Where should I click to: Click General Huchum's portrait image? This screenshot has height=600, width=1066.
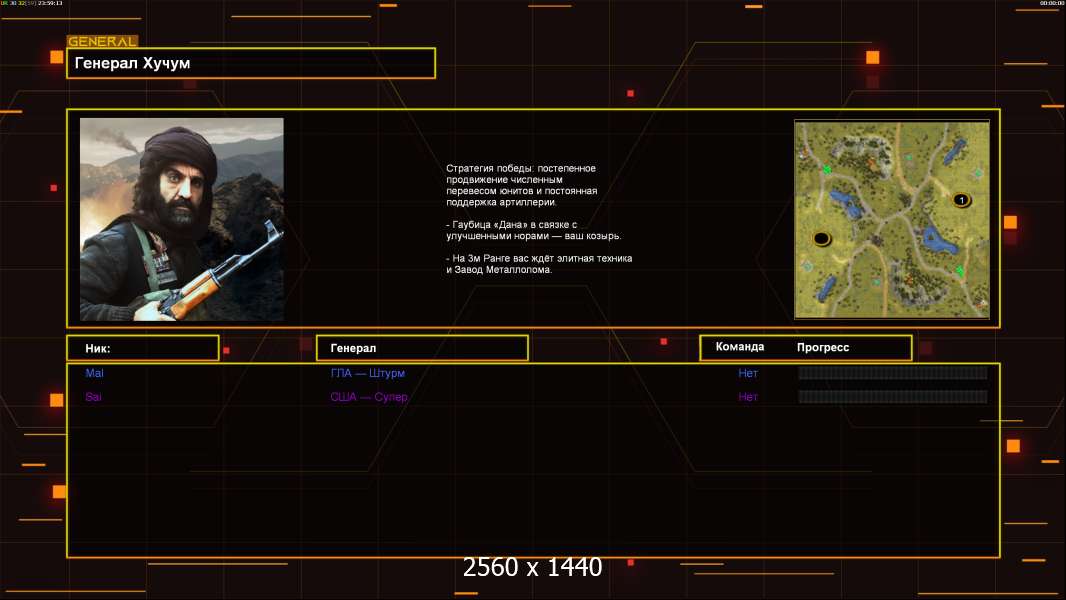tap(182, 219)
